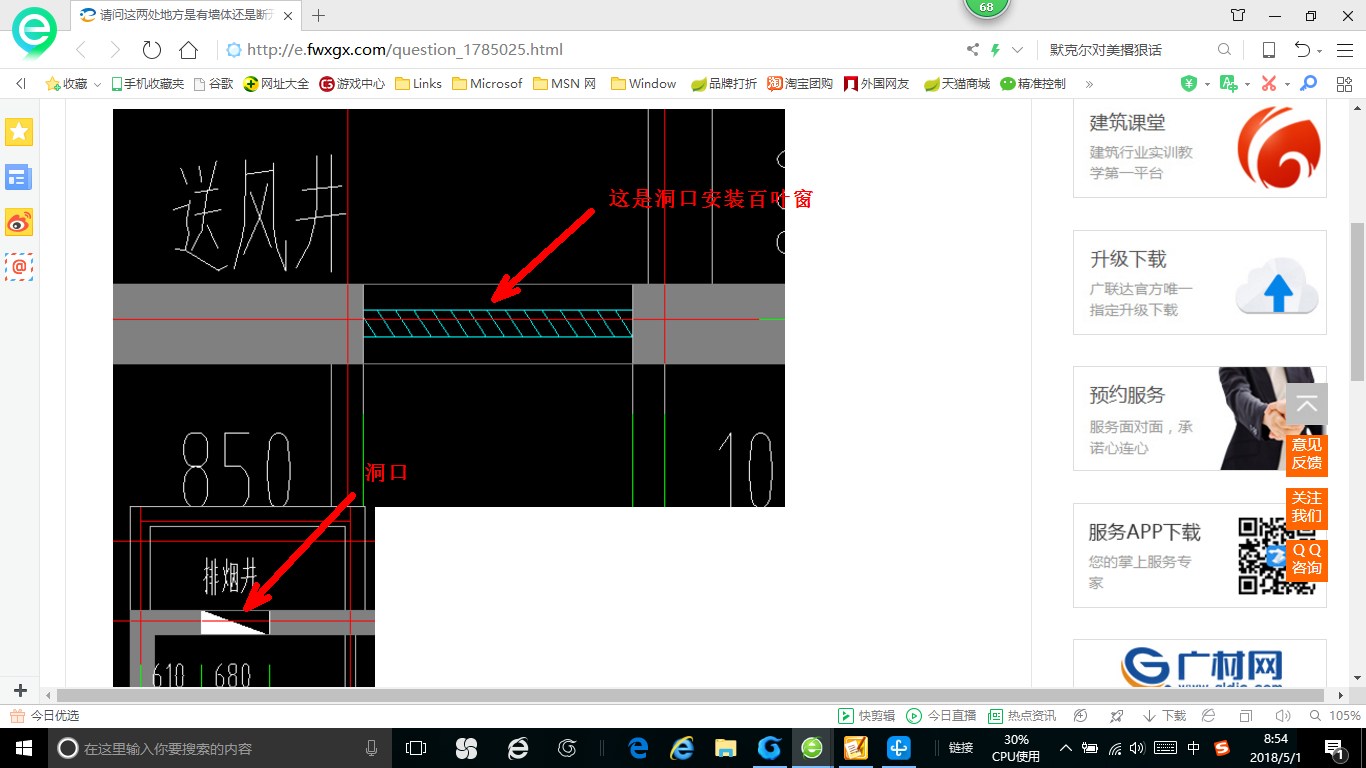Open the 外国网友 bookmark

[877, 84]
